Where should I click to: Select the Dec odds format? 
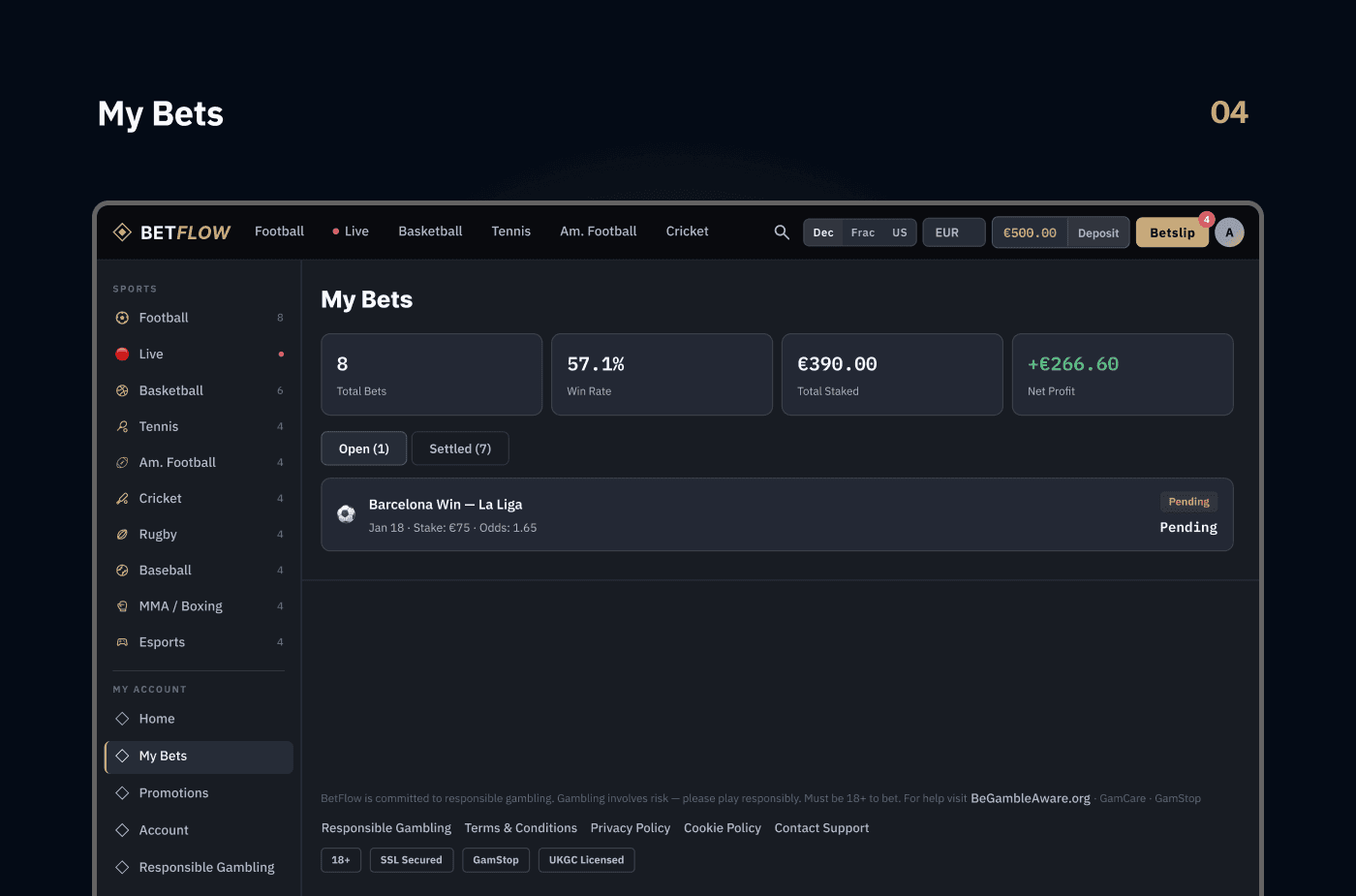[823, 232]
